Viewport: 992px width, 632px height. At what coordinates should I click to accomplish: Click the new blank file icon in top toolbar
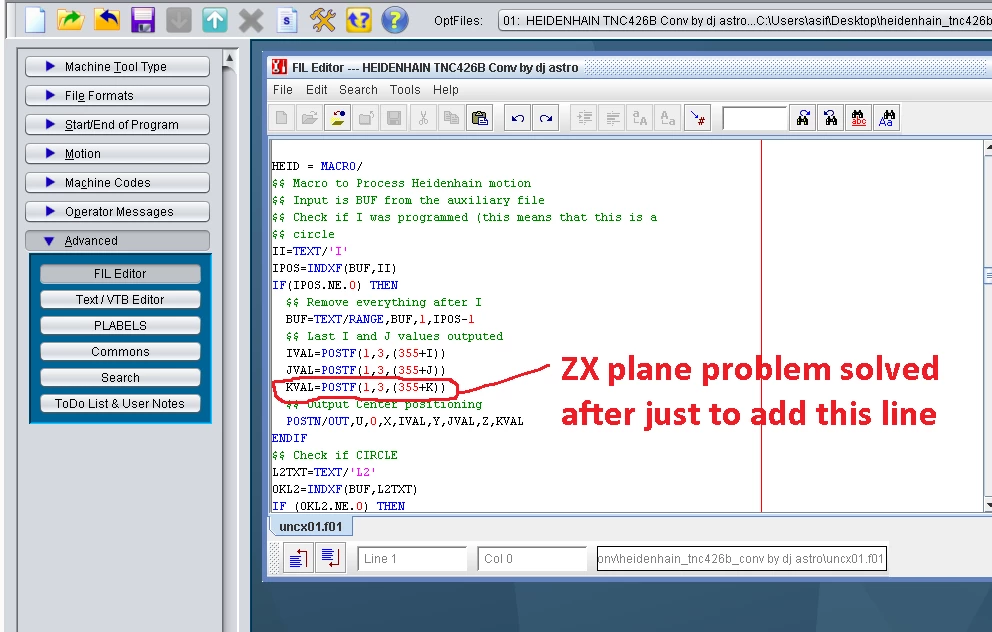[x=35, y=20]
